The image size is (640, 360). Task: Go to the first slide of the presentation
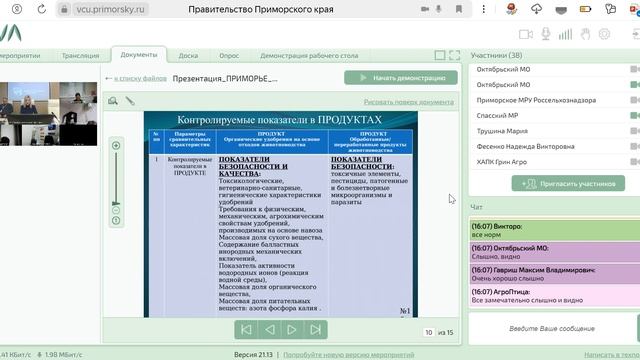pos(246,329)
